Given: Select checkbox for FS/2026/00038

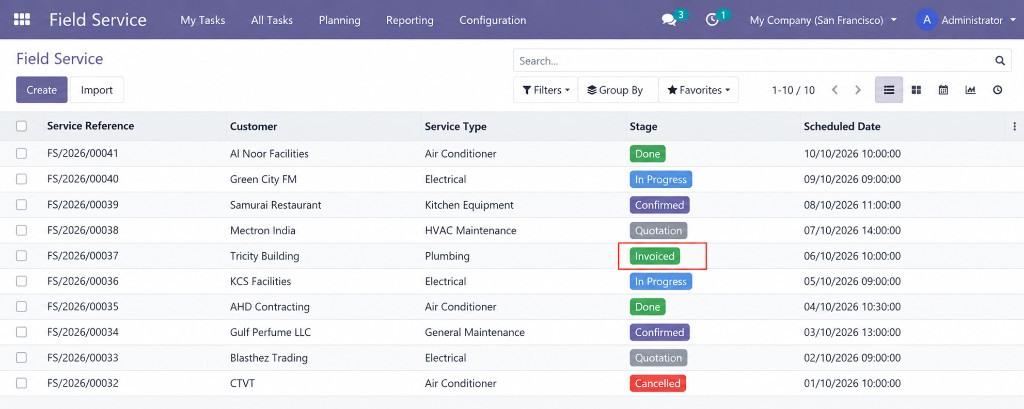Looking at the screenshot, I should pos(22,230).
